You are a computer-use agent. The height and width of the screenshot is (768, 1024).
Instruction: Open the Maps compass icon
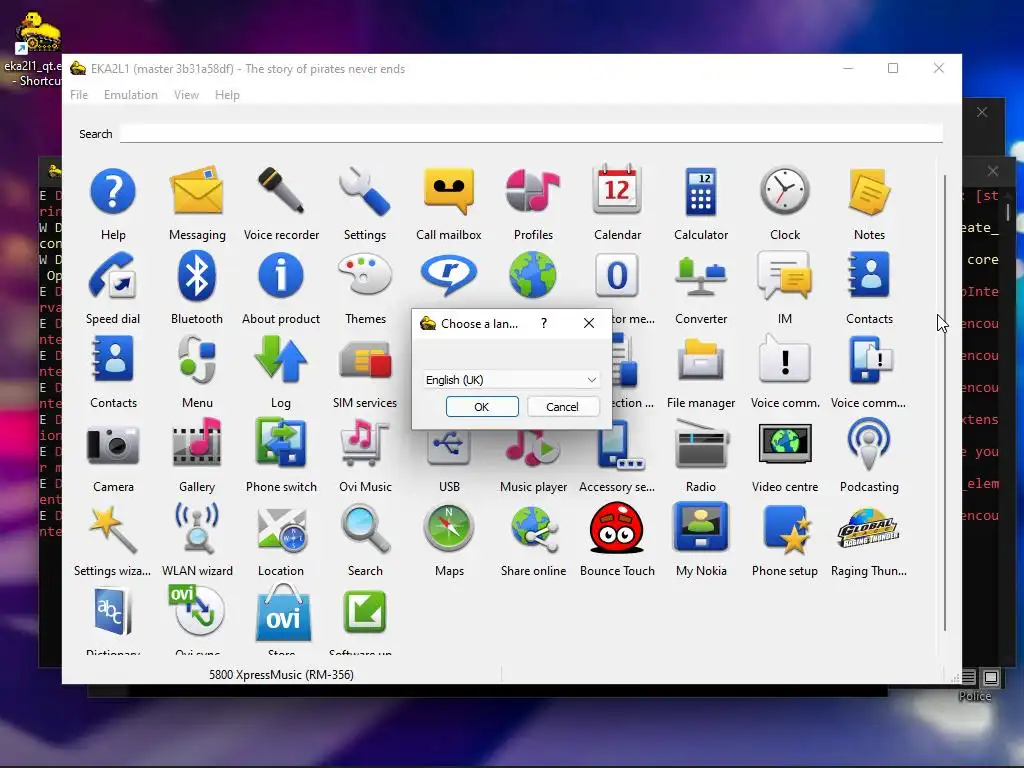(449, 527)
